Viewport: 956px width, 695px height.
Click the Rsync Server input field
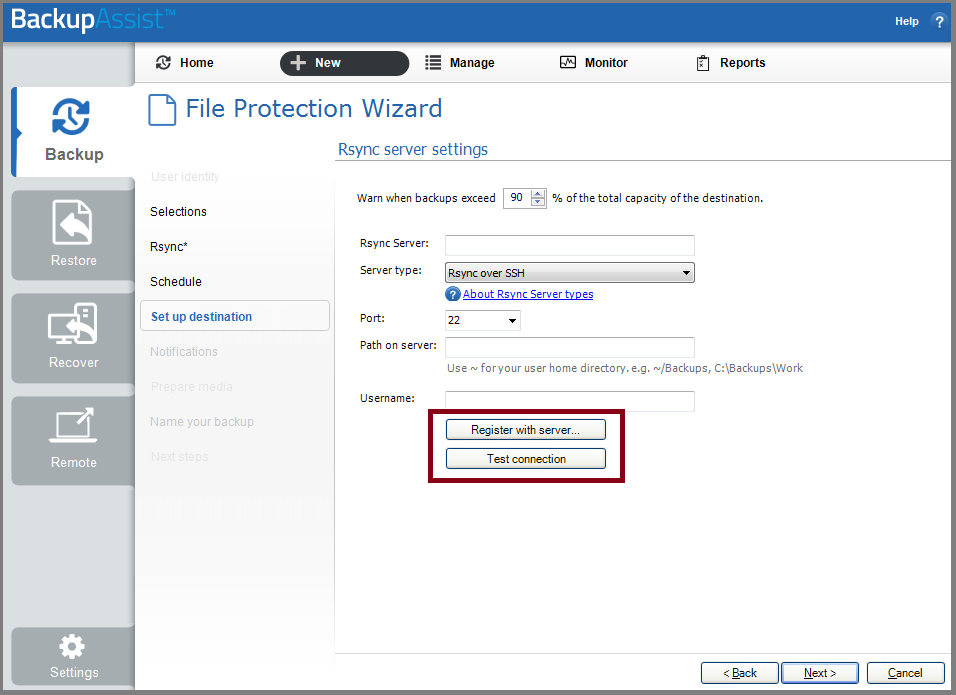click(x=569, y=245)
